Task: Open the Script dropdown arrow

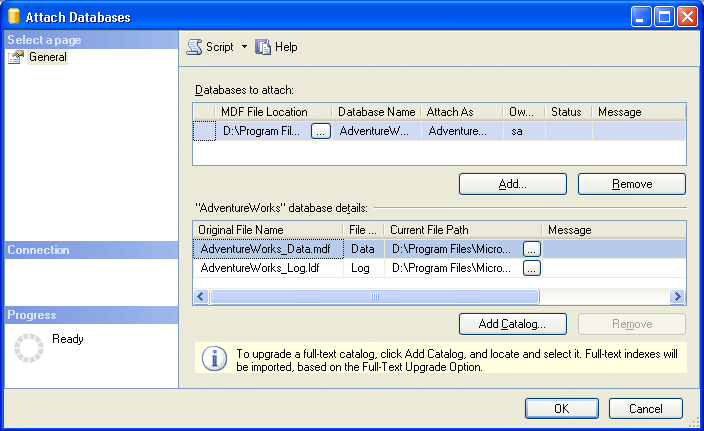Action: click(x=244, y=47)
